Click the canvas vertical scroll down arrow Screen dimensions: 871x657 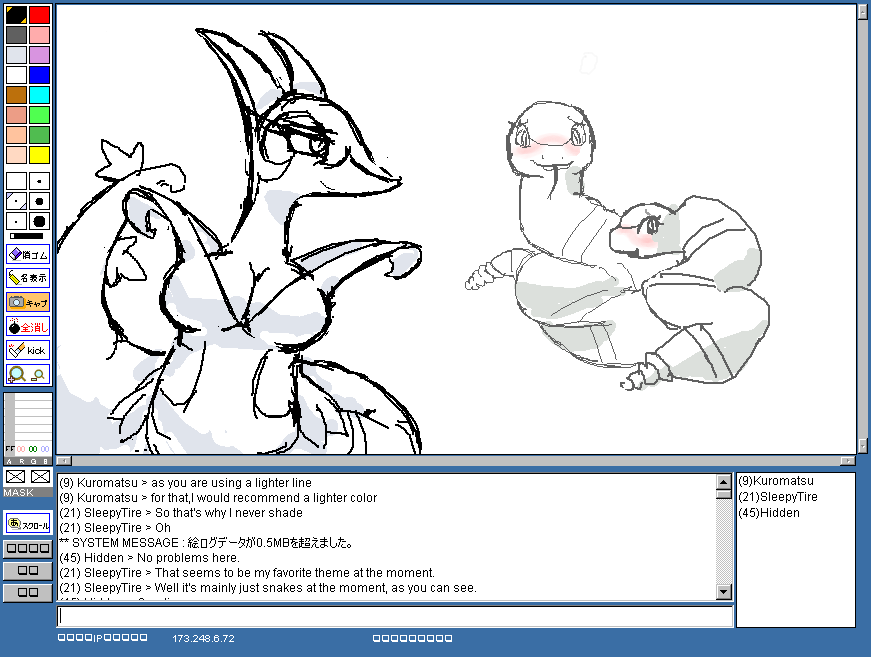coord(863,445)
